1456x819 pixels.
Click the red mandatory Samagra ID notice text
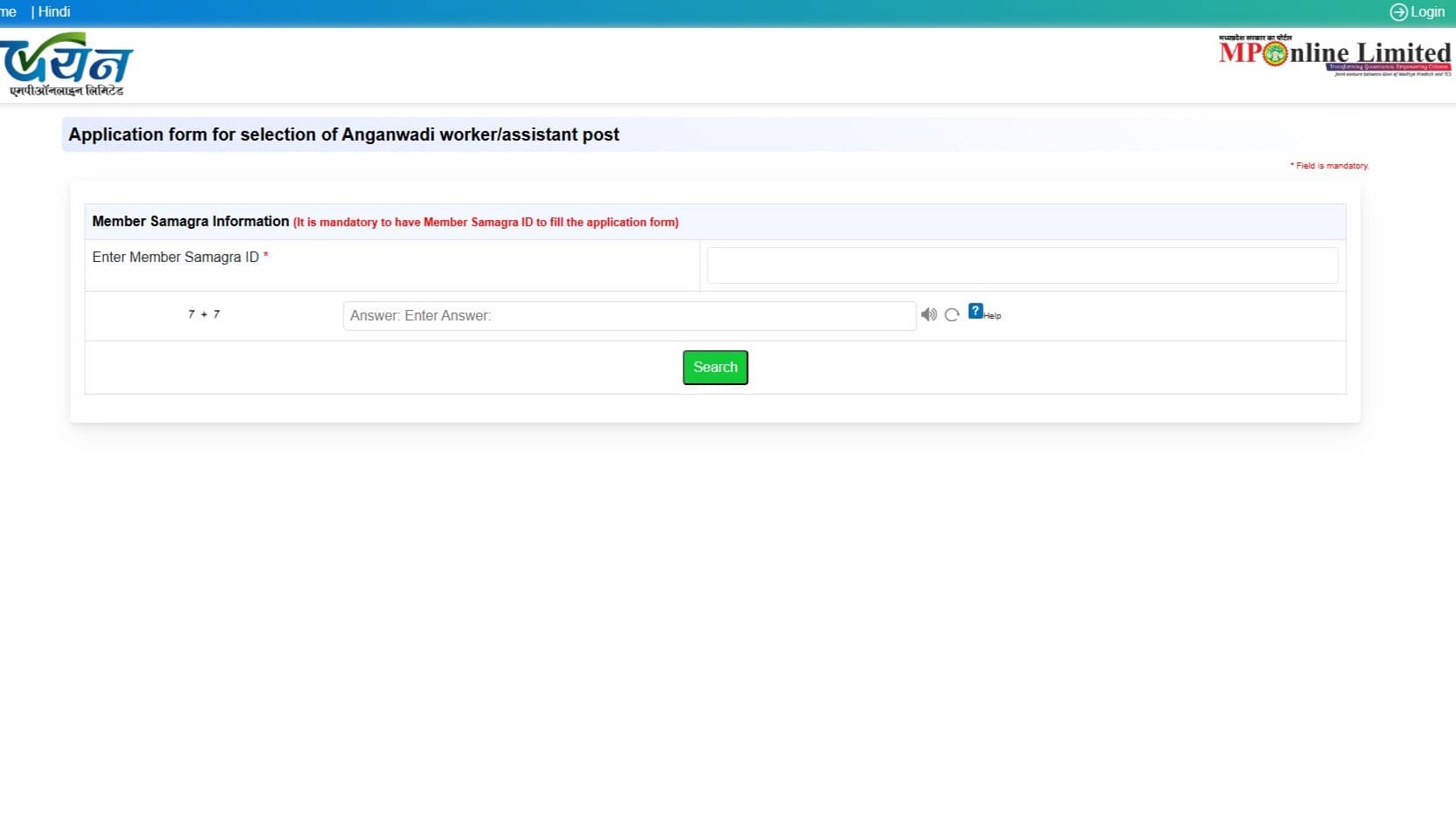(x=486, y=222)
